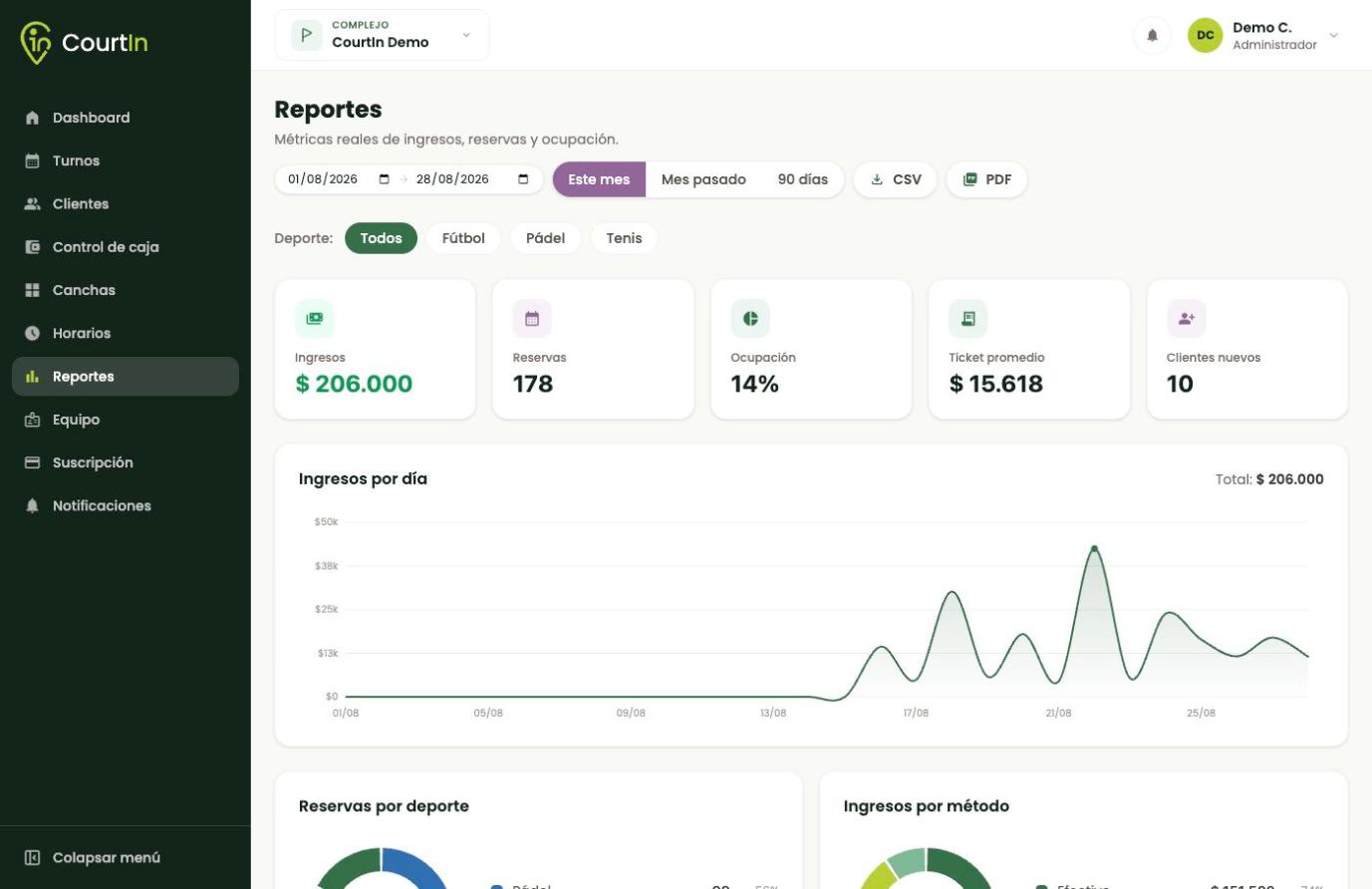Click the complex flag icon
1372x889 pixels.
pyautogui.click(x=306, y=35)
